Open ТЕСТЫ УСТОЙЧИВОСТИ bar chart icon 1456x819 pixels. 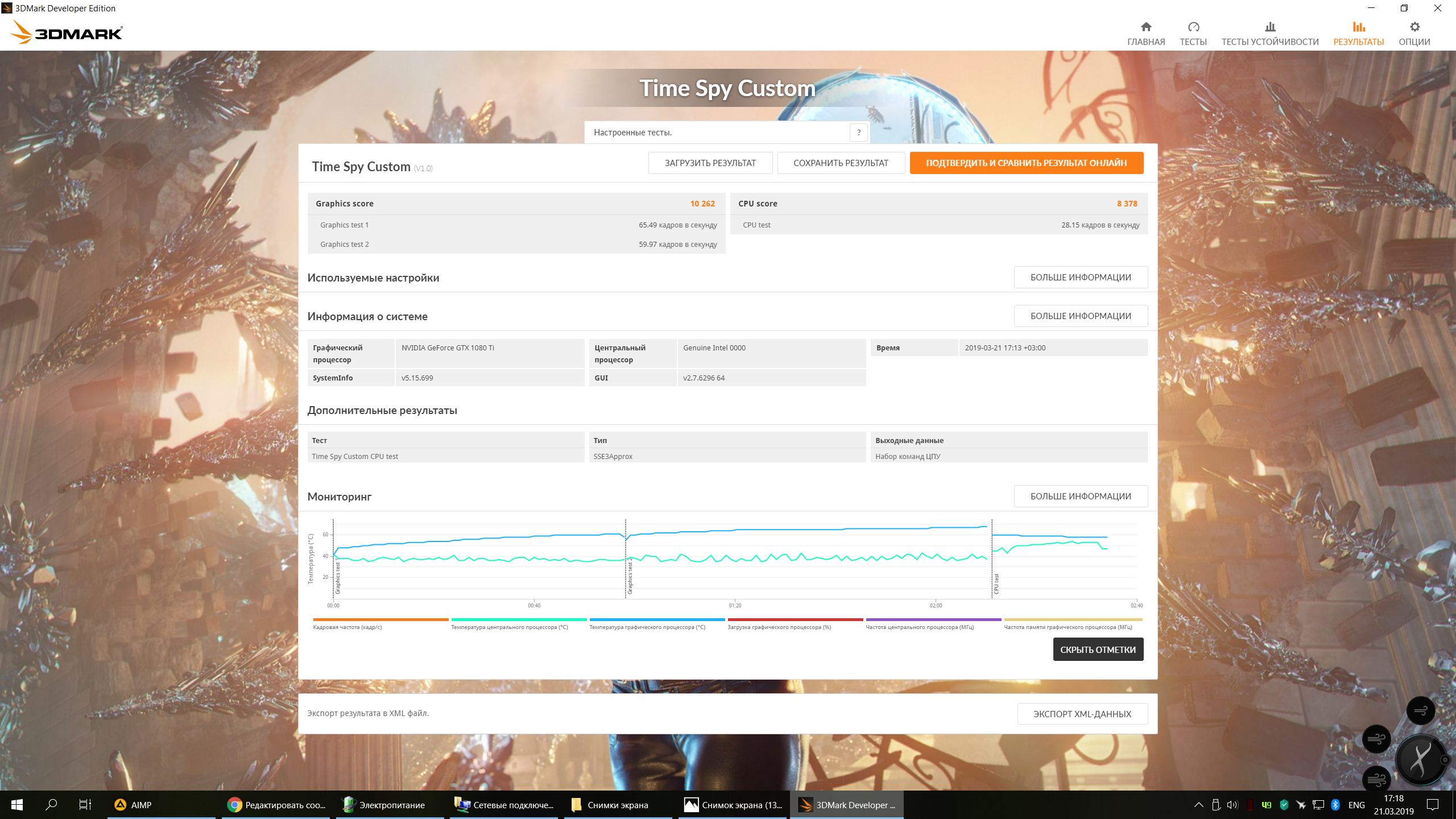pos(1269,27)
